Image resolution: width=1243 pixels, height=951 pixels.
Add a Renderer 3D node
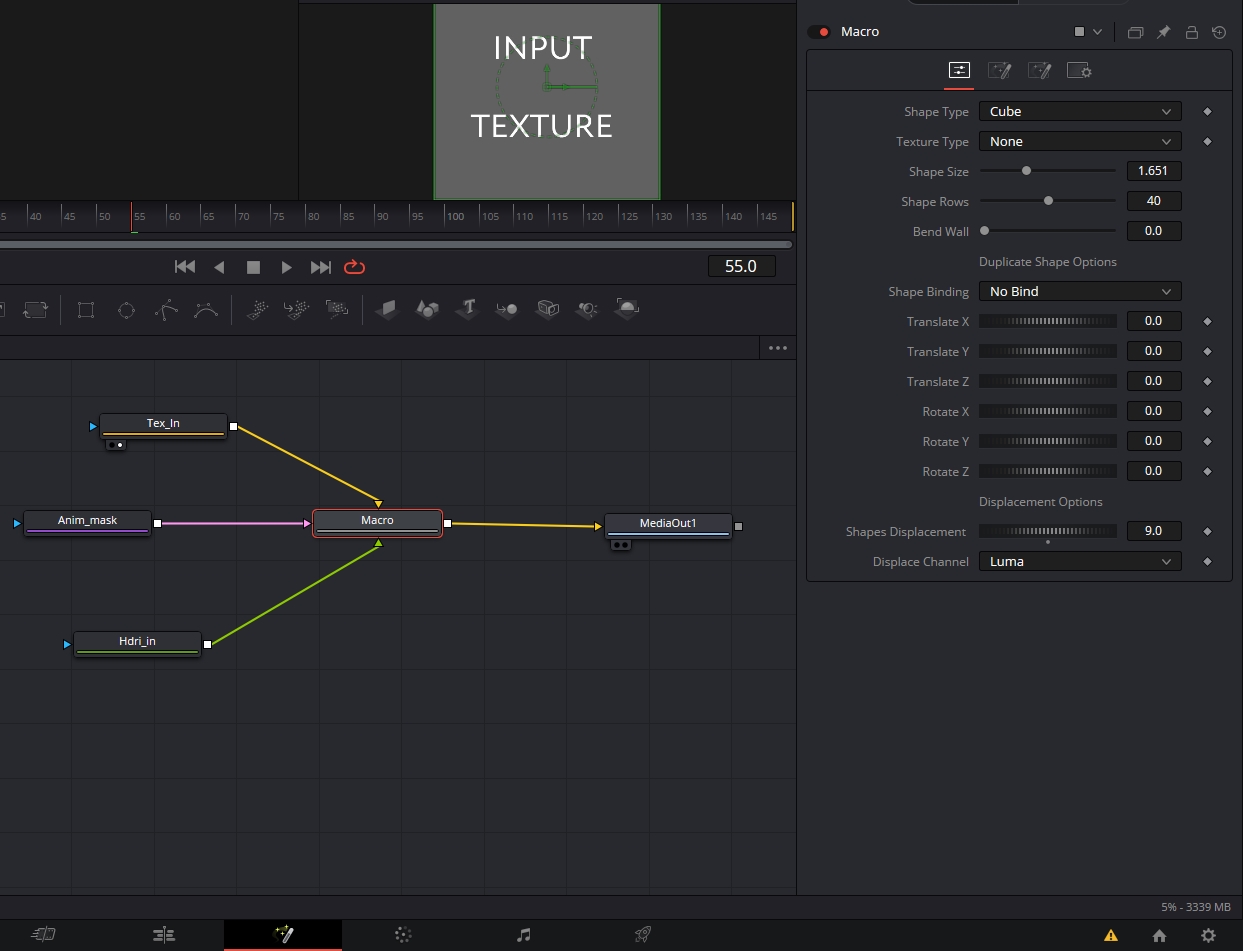pyautogui.click(x=627, y=308)
